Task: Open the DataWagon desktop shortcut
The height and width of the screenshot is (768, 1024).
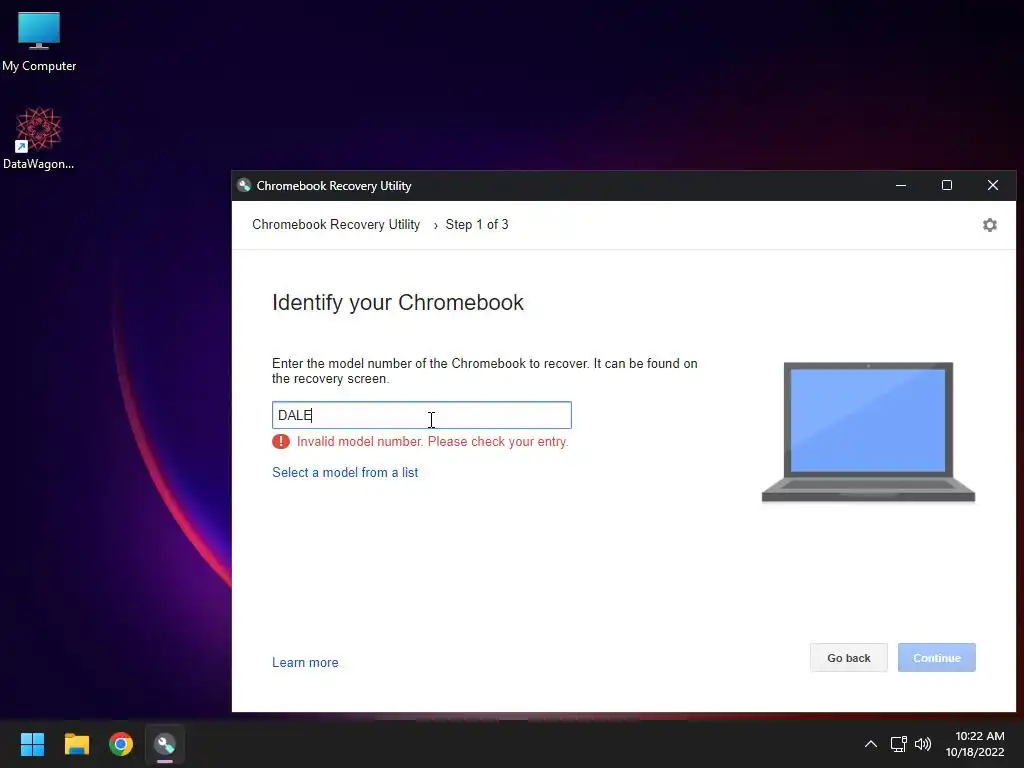Action: point(39,138)
